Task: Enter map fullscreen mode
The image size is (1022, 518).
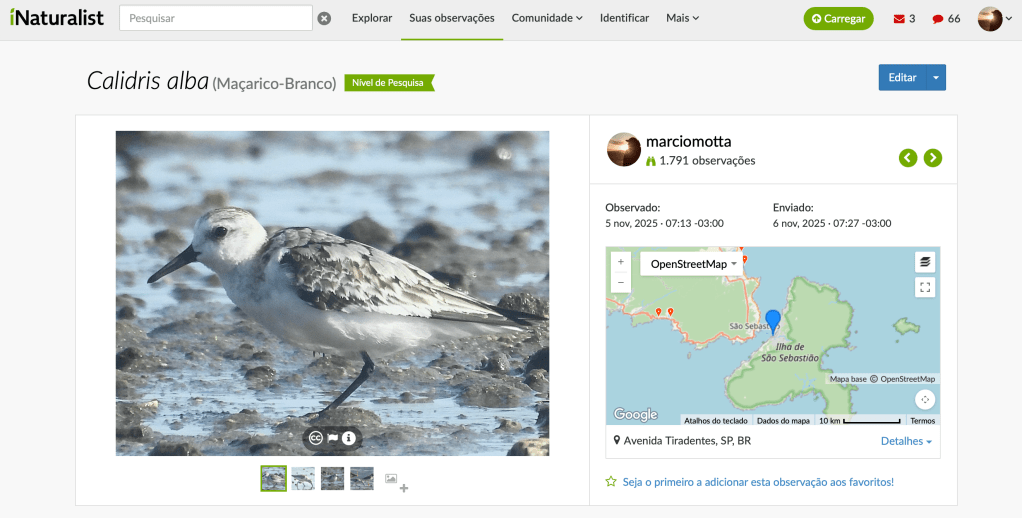Action: coord(925,288)
